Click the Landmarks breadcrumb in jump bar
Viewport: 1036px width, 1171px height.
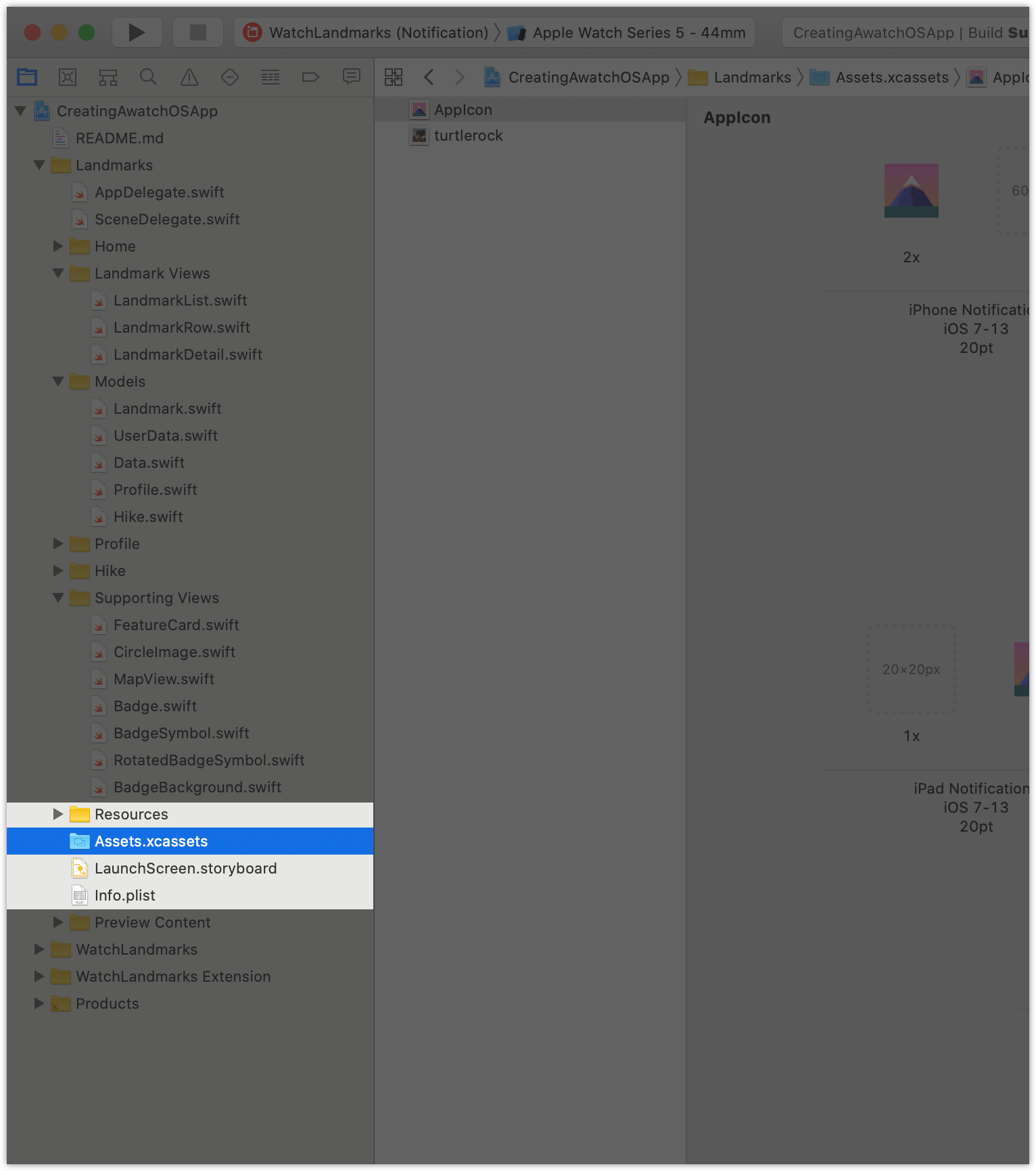[740, 77]
